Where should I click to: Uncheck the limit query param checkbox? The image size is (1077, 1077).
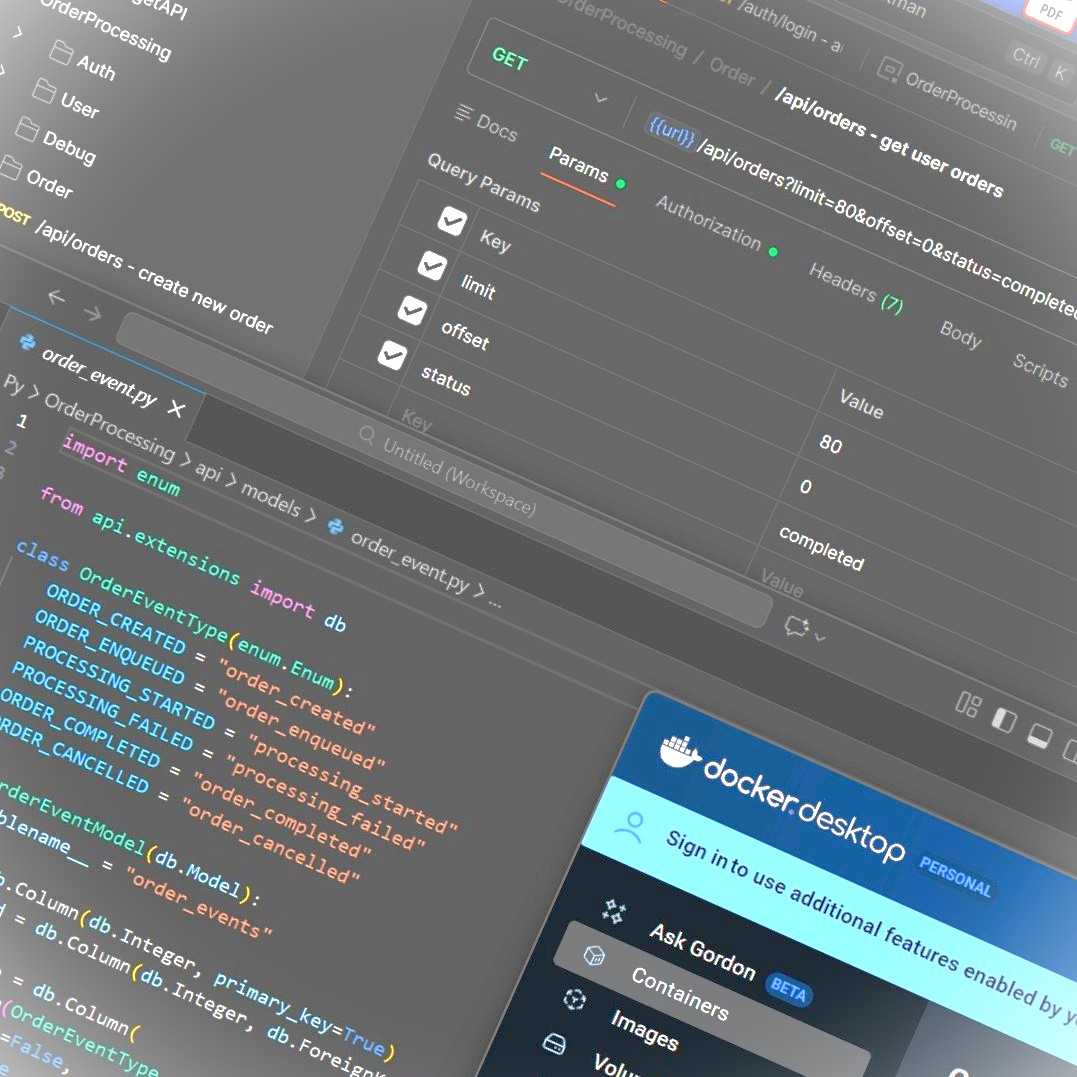(x=432, y=265)
